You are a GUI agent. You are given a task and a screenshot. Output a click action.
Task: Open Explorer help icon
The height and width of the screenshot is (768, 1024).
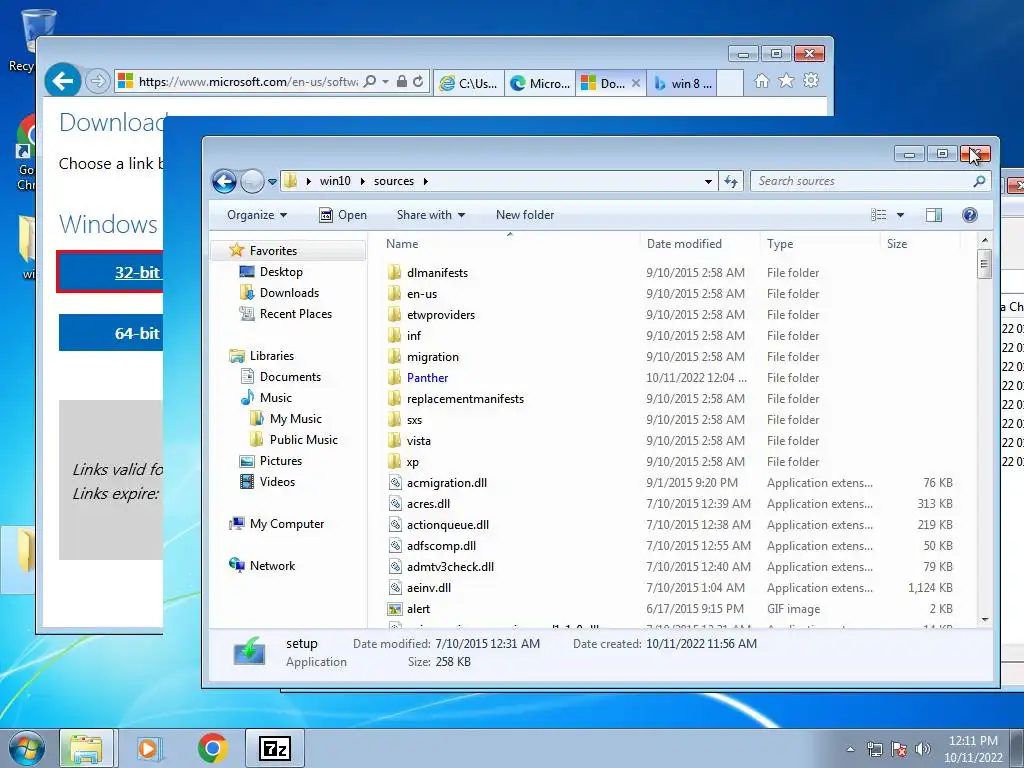(970, 215)
